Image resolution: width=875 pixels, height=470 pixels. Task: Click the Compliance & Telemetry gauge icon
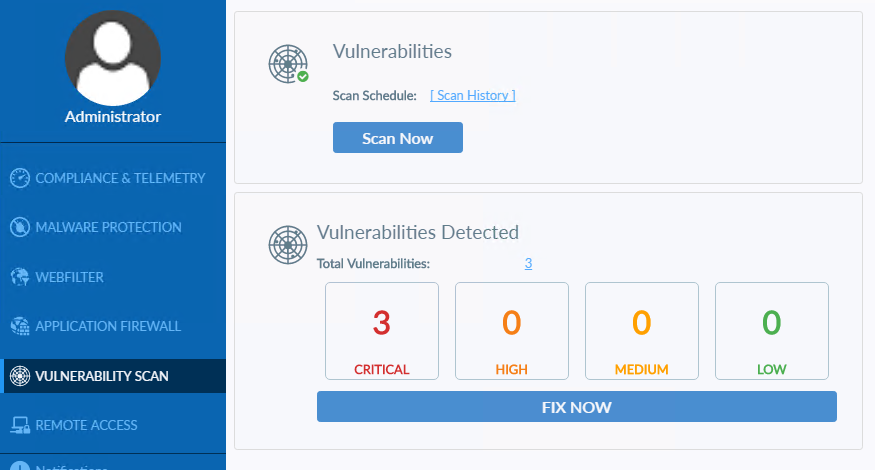tap(20, 178)
